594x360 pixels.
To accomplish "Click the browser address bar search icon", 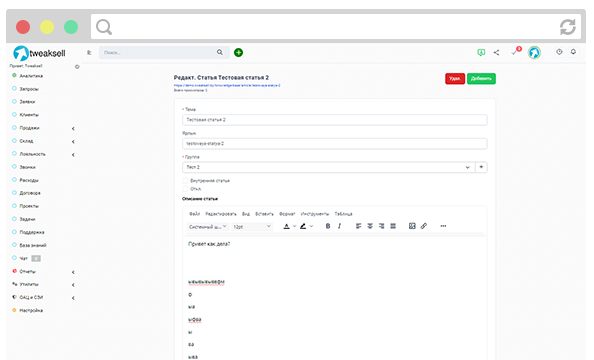I will (x=104, y=27).
